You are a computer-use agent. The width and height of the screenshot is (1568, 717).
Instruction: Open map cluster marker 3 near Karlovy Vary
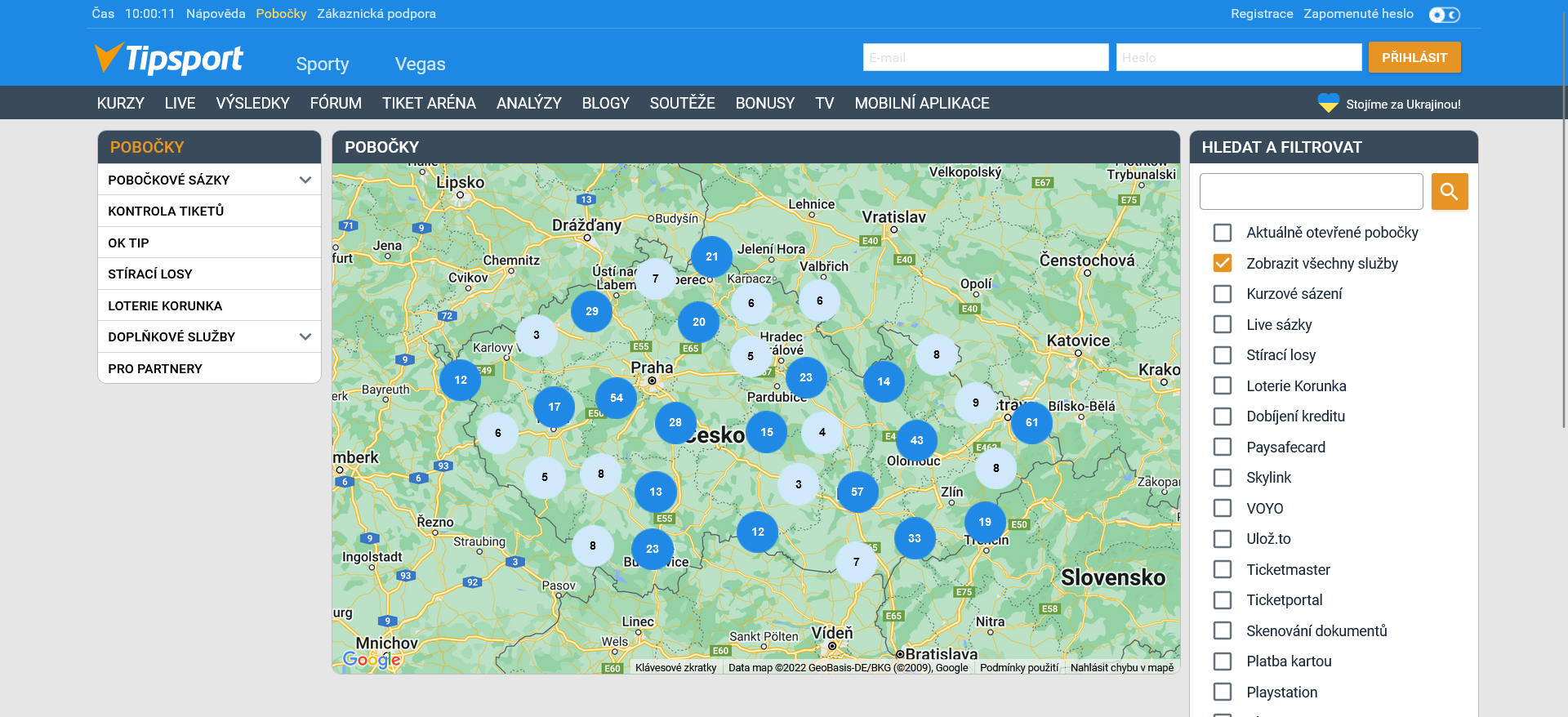click(x=537, y=335)
